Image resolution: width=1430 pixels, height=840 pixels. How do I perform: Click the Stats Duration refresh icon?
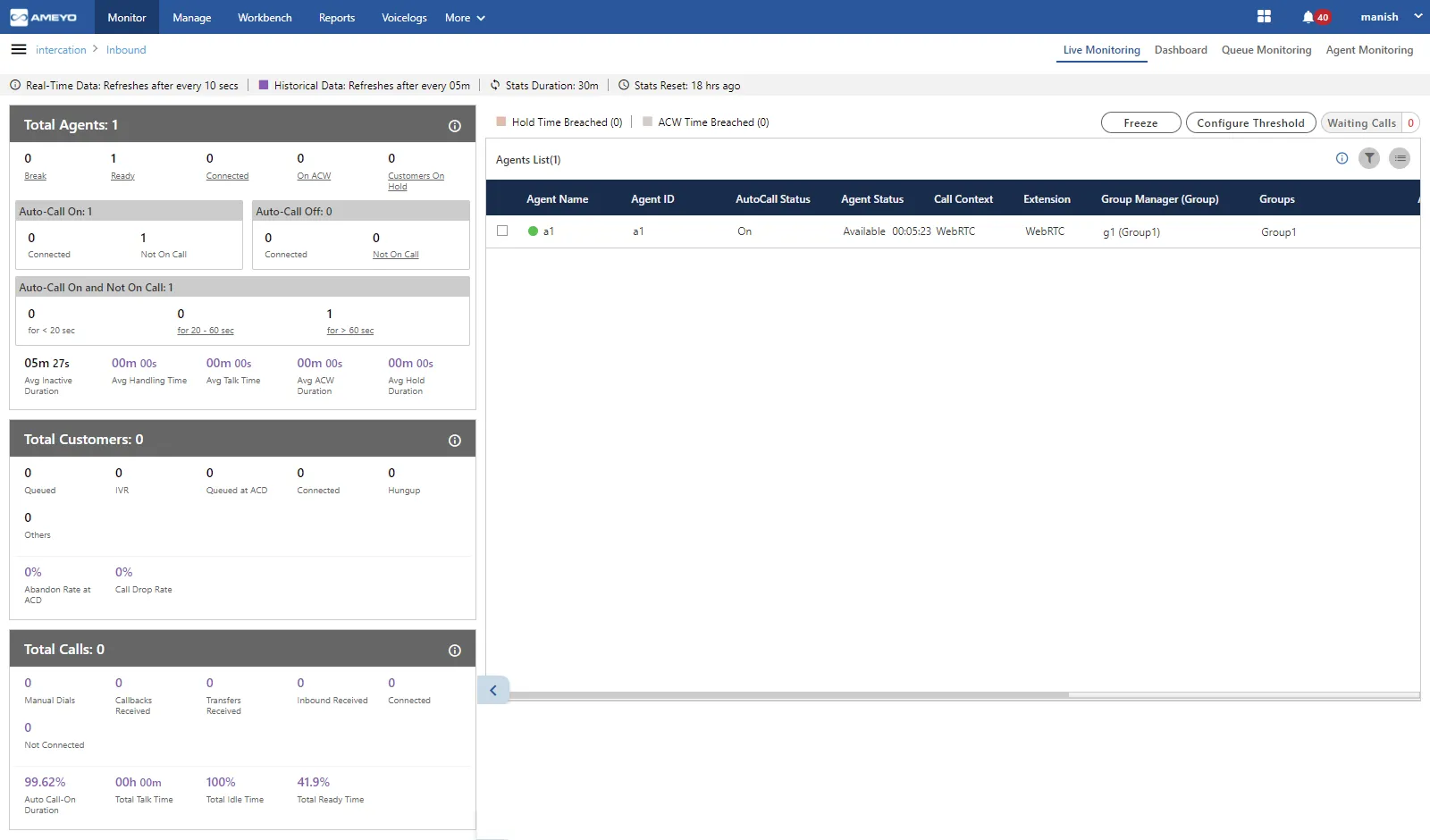[x=495, y=85]
